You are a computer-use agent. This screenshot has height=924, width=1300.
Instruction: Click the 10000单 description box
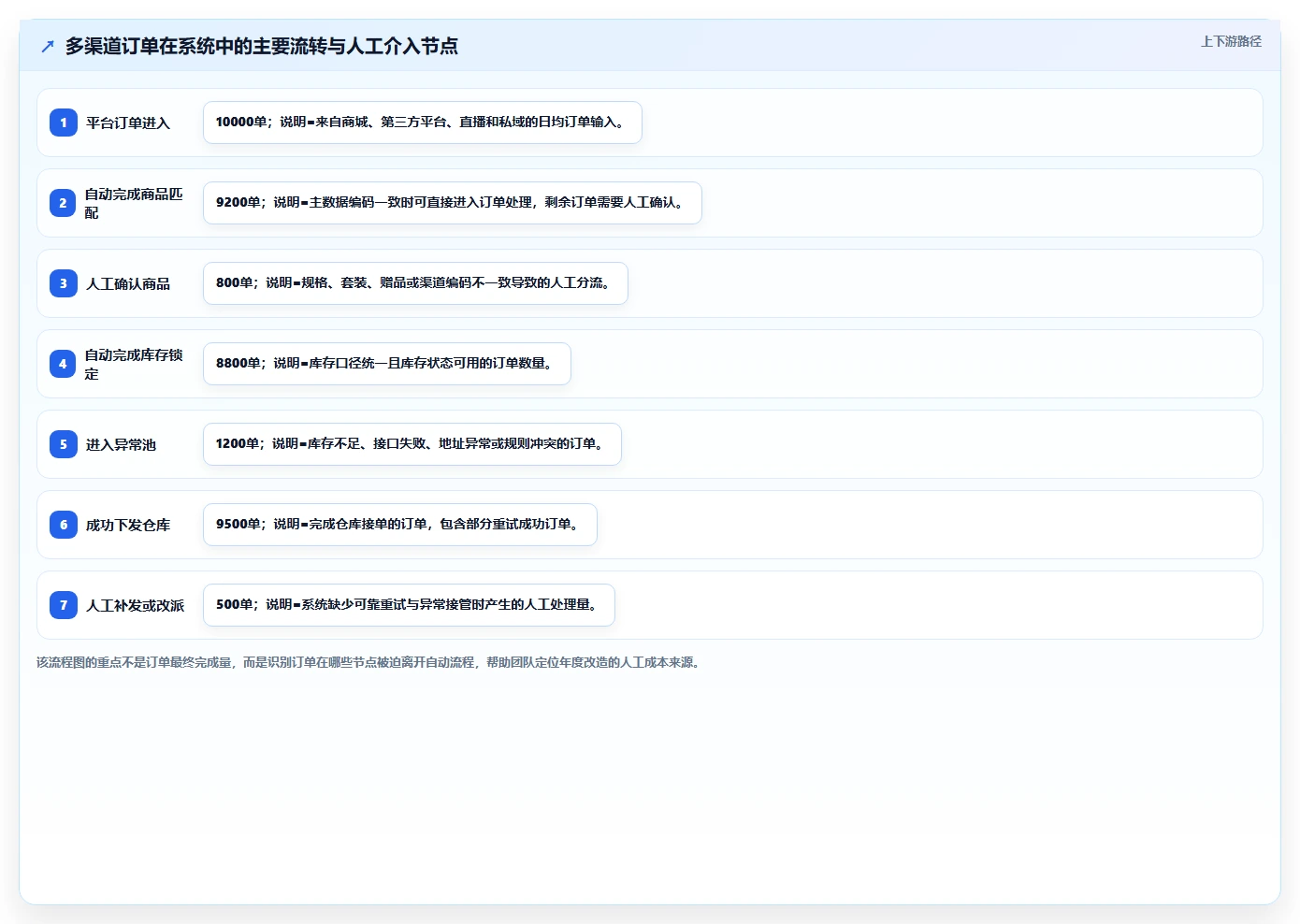(423, 123)
